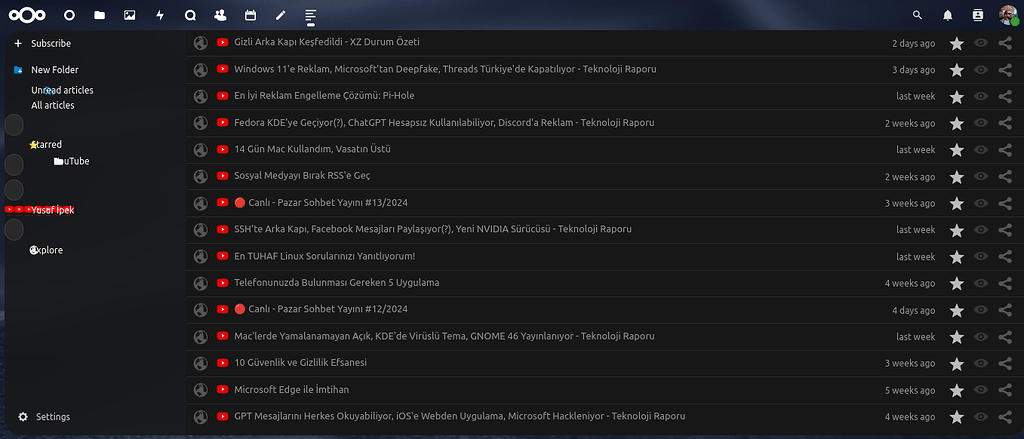Viewport: 1024px width, 439px height.
Task: Open Explore in sidebar
Action: click(x=46, y=250)
